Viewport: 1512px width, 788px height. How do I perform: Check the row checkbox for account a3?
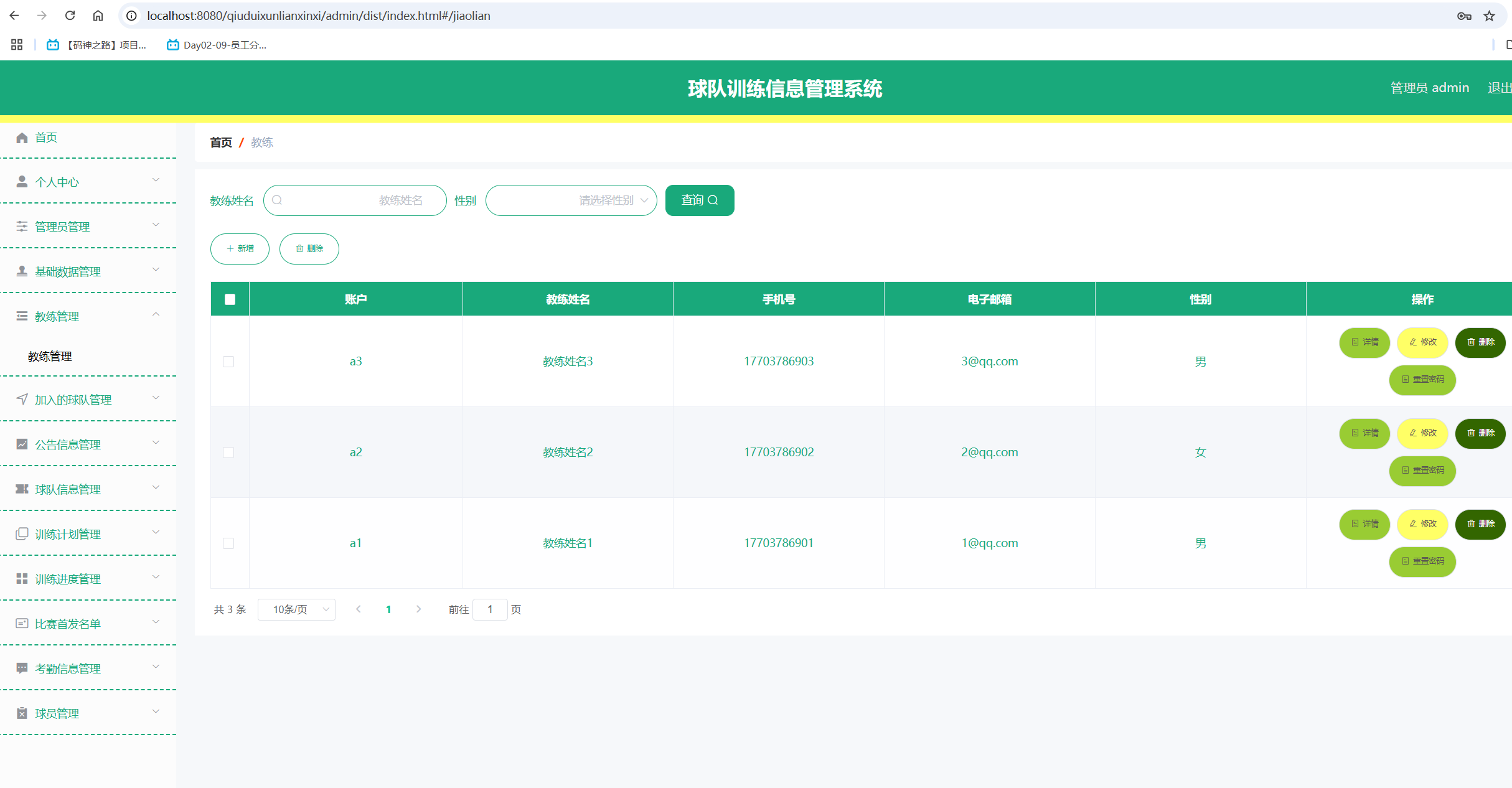[x=229, y=361]
